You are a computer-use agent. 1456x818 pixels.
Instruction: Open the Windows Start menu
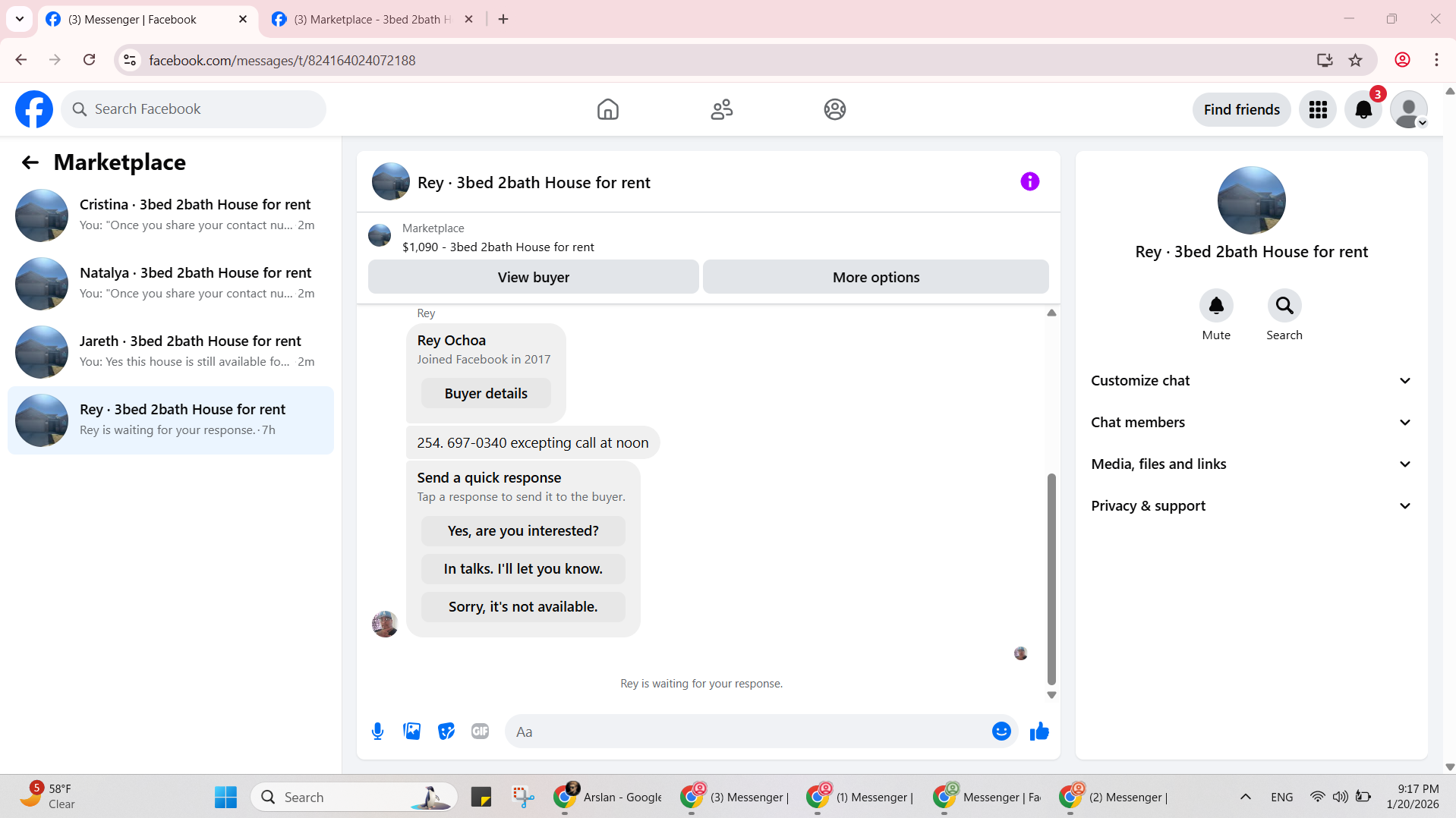(225, 798)
